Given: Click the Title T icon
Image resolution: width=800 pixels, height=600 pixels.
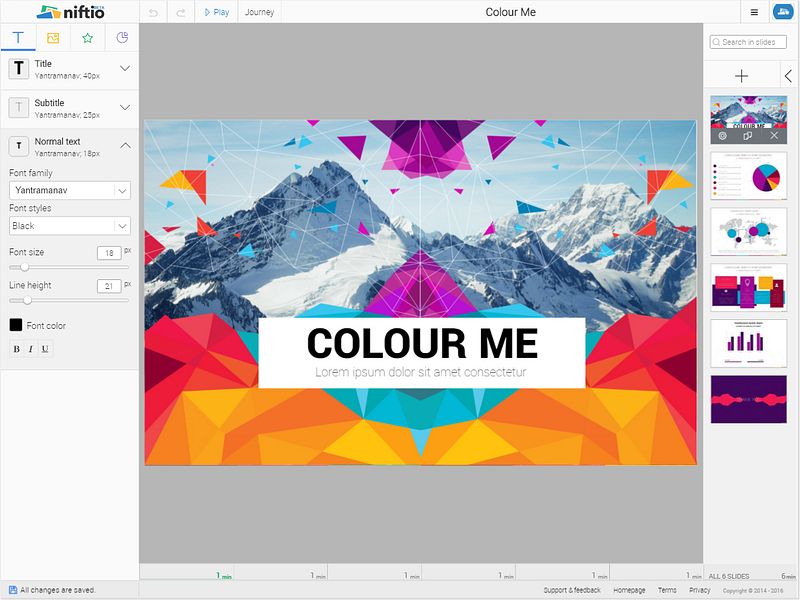Looking at the screenshot, I should coord(19,68).
